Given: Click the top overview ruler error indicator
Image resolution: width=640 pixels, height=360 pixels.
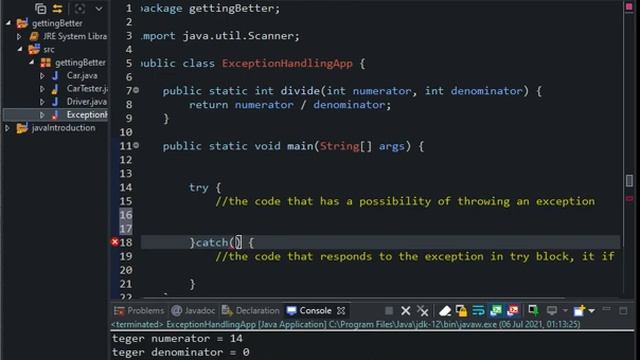Looking at the screenshot, I should click(629, 7).
